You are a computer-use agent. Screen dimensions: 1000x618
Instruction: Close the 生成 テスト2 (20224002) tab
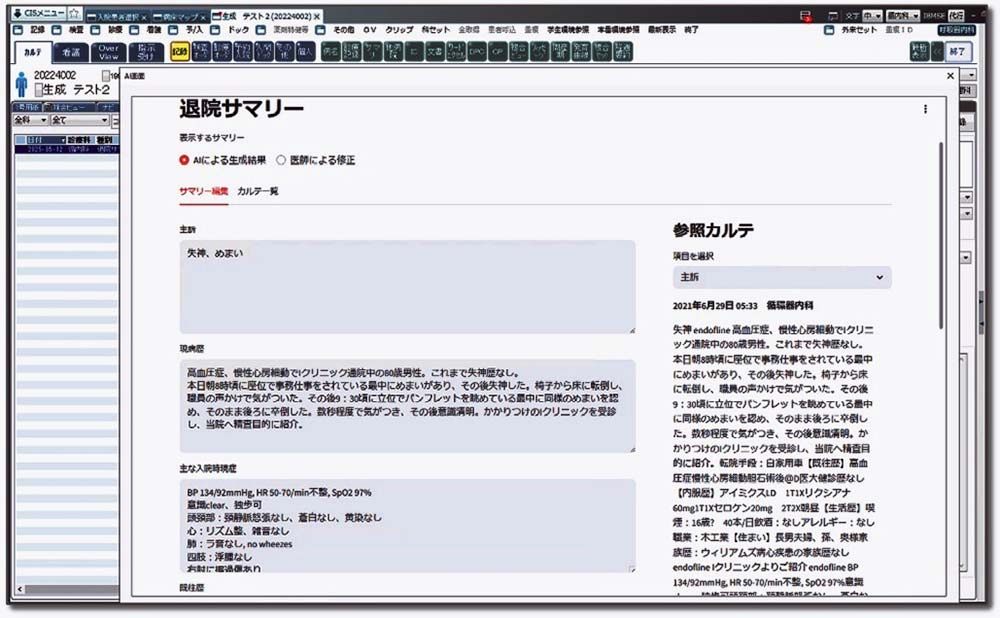tap(317, 17)
